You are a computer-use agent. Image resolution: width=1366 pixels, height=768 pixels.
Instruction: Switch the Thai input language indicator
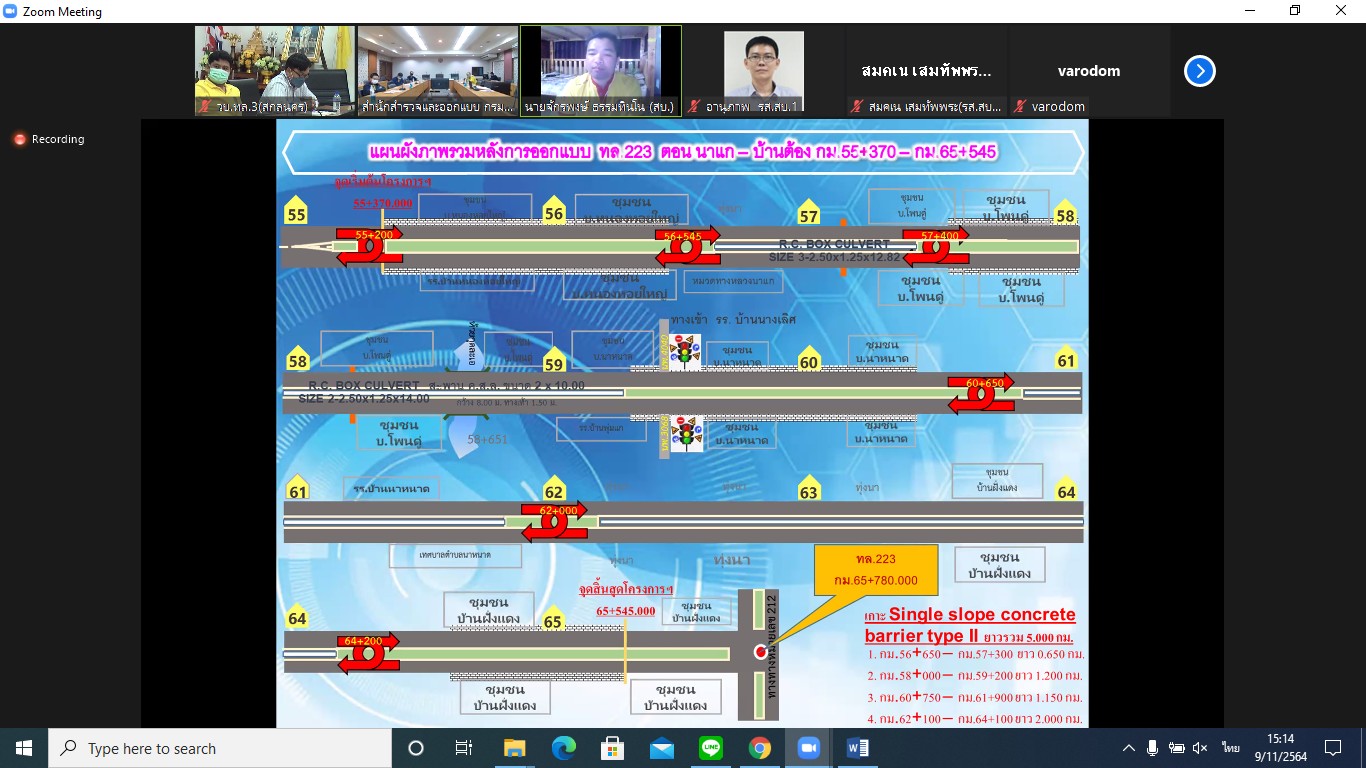[1230, 748]
